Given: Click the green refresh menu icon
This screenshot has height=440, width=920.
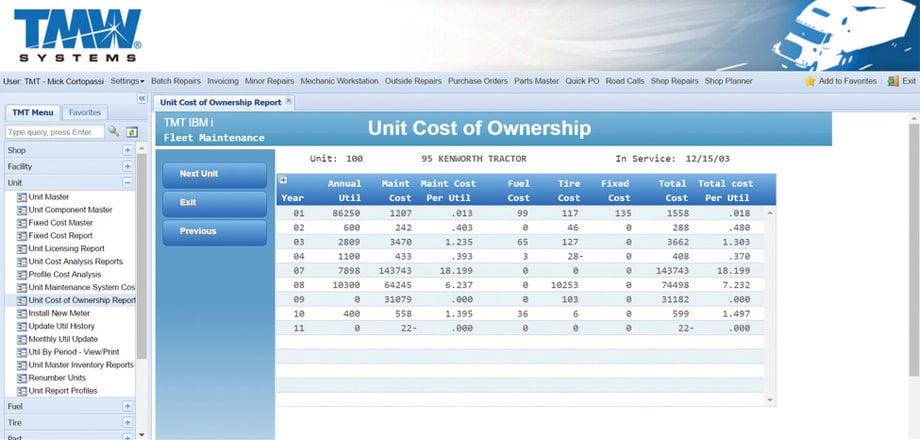Looking at the screenshot, I should coord(131,132).
